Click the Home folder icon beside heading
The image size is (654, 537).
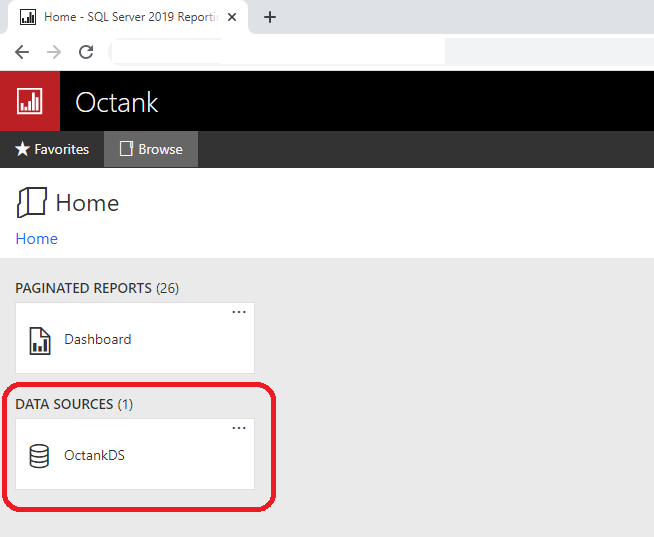(32, 202)
